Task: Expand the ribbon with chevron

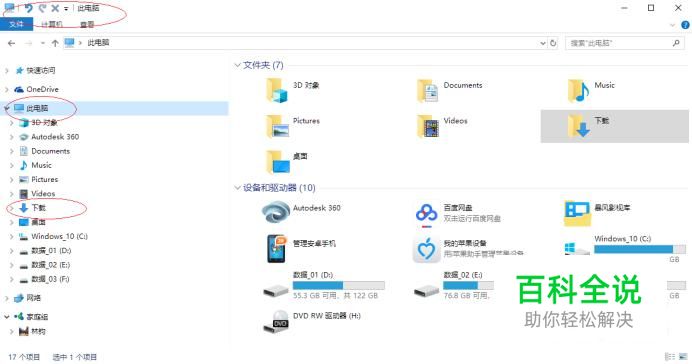Action: click(x=673, y=25)
